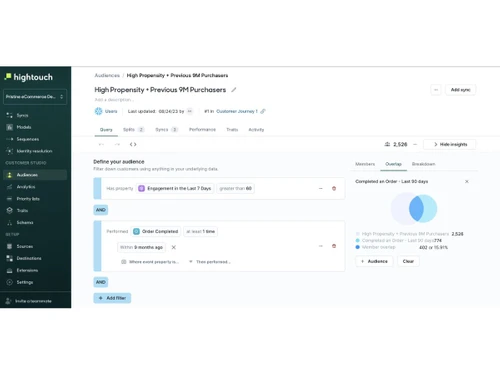Switch to the Syncs tab
The width and height of the screenshot is (500, 375).
point(167,130)
